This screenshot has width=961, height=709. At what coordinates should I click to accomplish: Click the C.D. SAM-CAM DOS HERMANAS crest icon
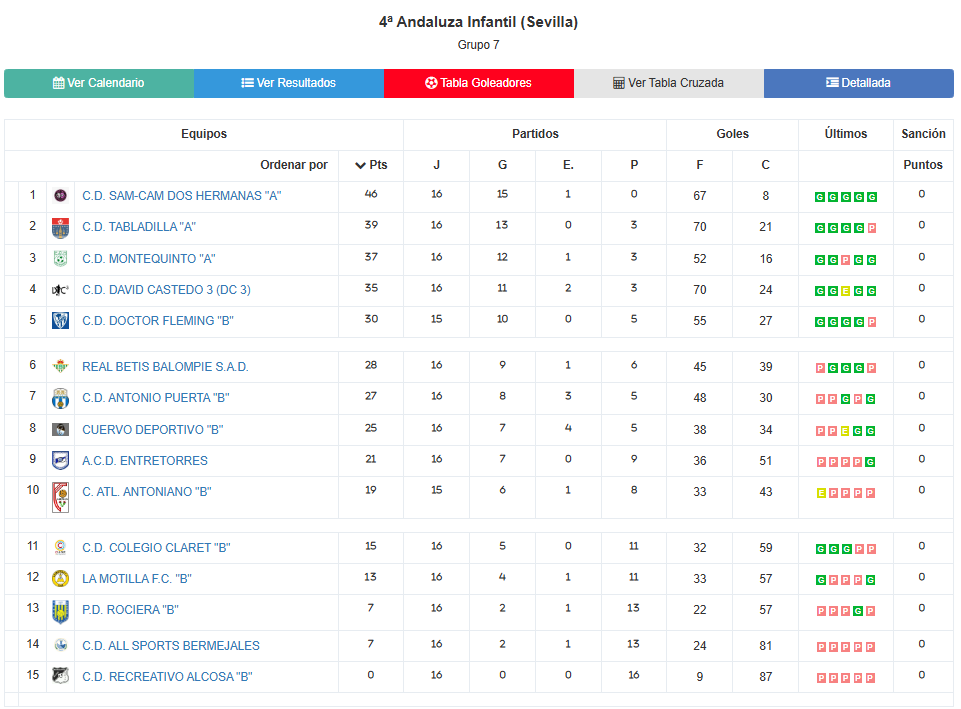pyautogui.click(x=60, y=196)
